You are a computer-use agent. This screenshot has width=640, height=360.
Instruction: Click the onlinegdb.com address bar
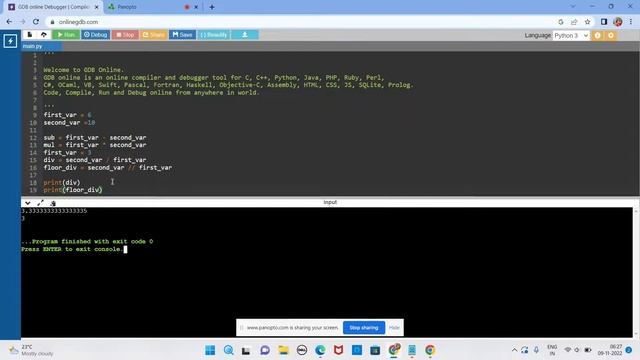(302, 22)
